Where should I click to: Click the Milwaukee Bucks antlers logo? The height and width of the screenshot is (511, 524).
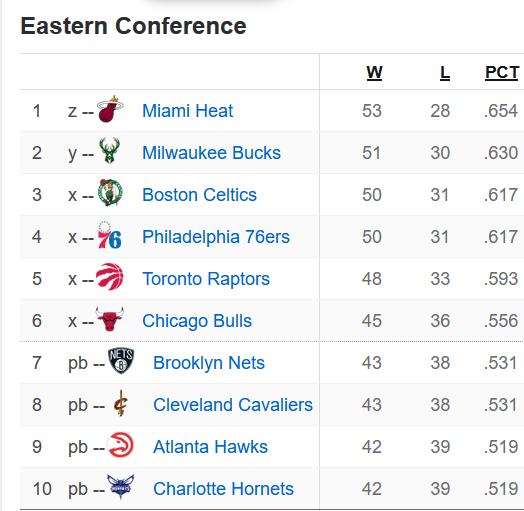[x=110, y=150]
